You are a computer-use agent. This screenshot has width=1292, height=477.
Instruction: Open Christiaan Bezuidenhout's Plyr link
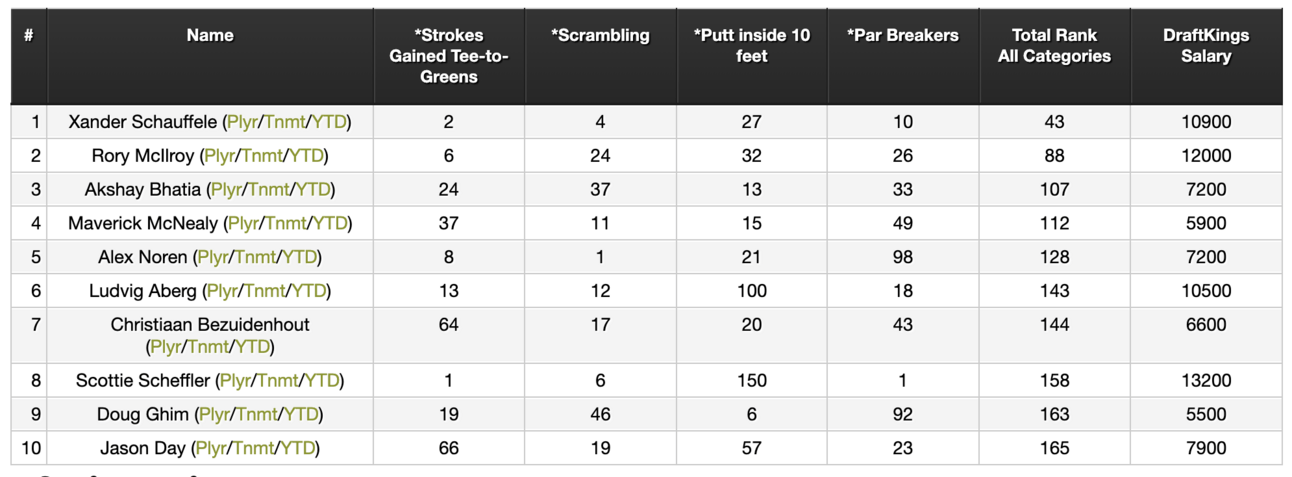point(165,347)
